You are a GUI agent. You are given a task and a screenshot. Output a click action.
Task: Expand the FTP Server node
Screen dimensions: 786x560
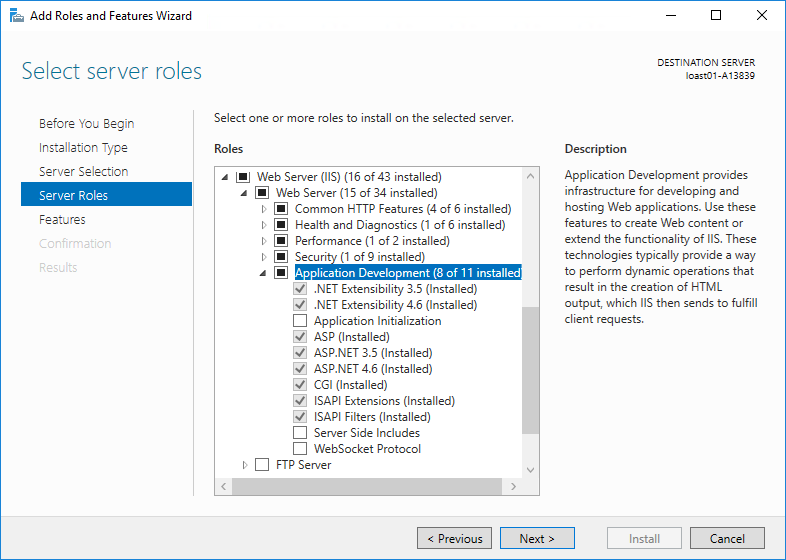click(x=245, y=465)
